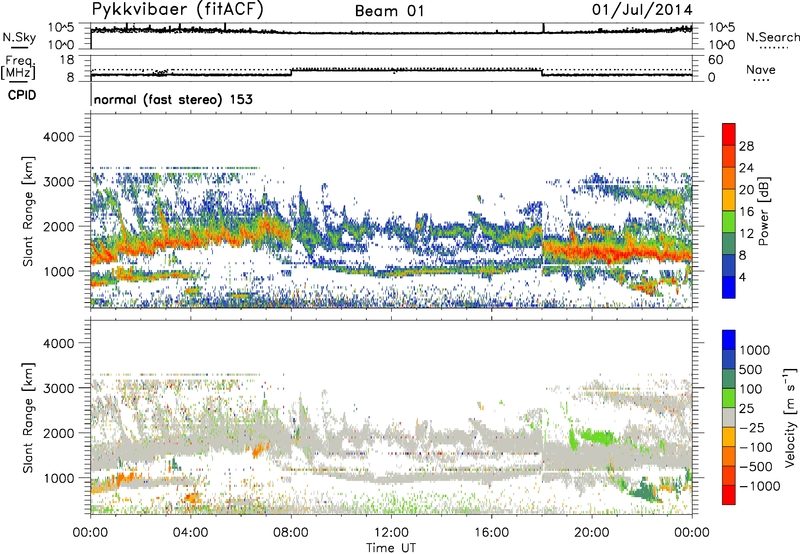Click the Time UT axis title

point(391,548)
